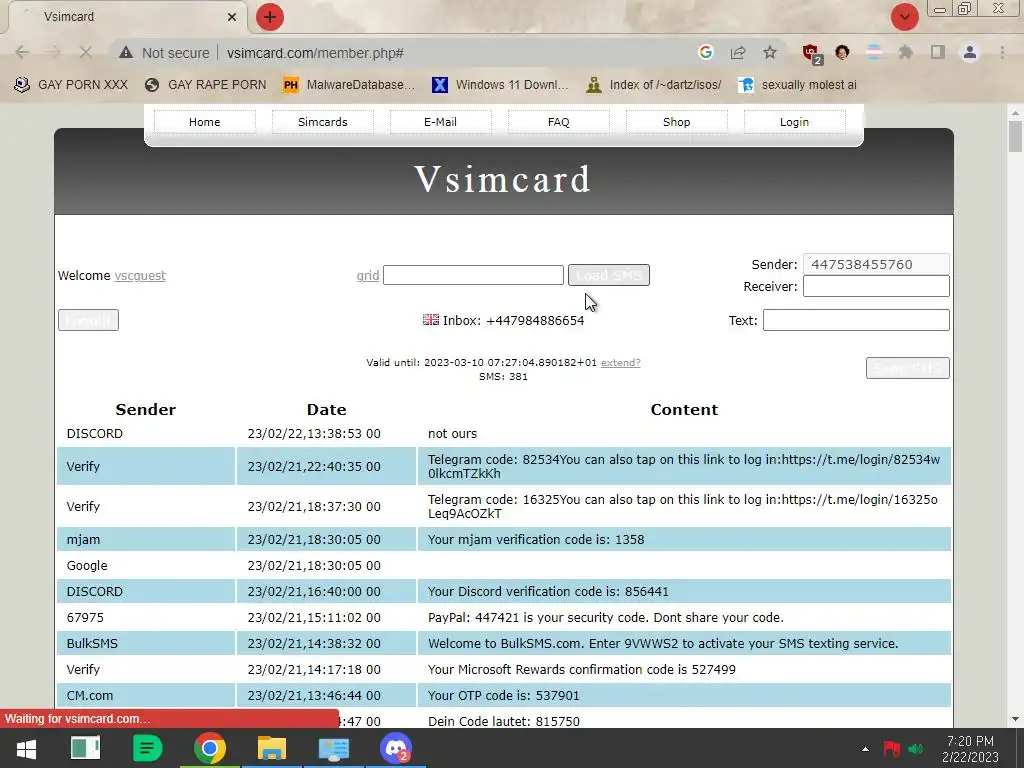Click the volume speaker tray icon
The image size is (1024, 768).
pyautogui.click(x=916, y=749)
